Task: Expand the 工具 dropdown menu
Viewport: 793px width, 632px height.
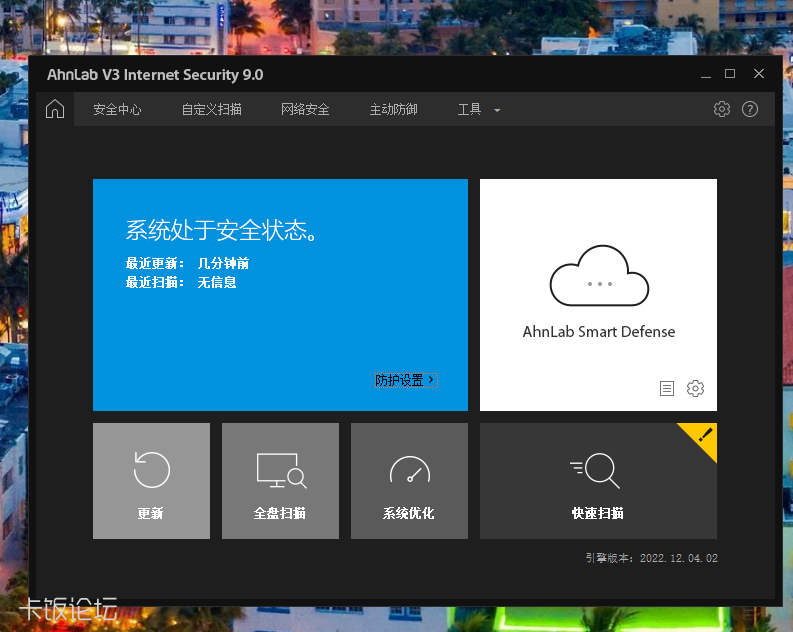Action: [478, 109]
